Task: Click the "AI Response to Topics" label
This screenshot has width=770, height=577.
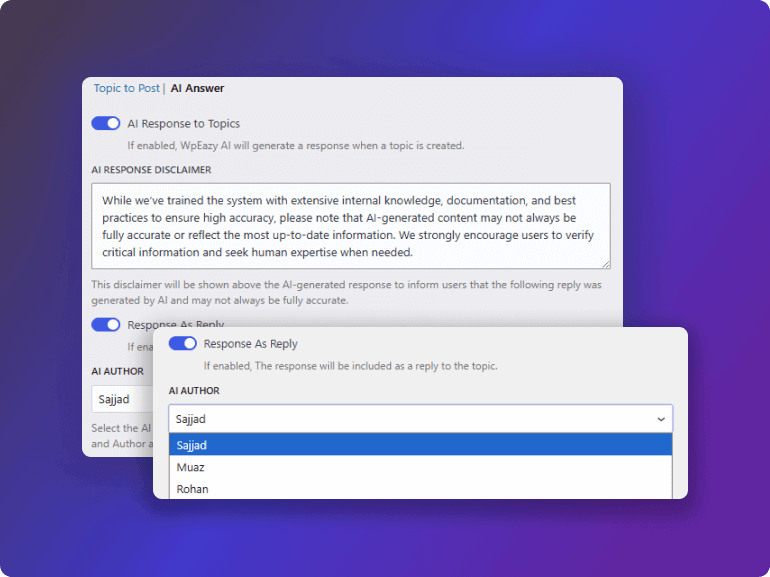Action: pyautogui.click(x=183, y=124)
